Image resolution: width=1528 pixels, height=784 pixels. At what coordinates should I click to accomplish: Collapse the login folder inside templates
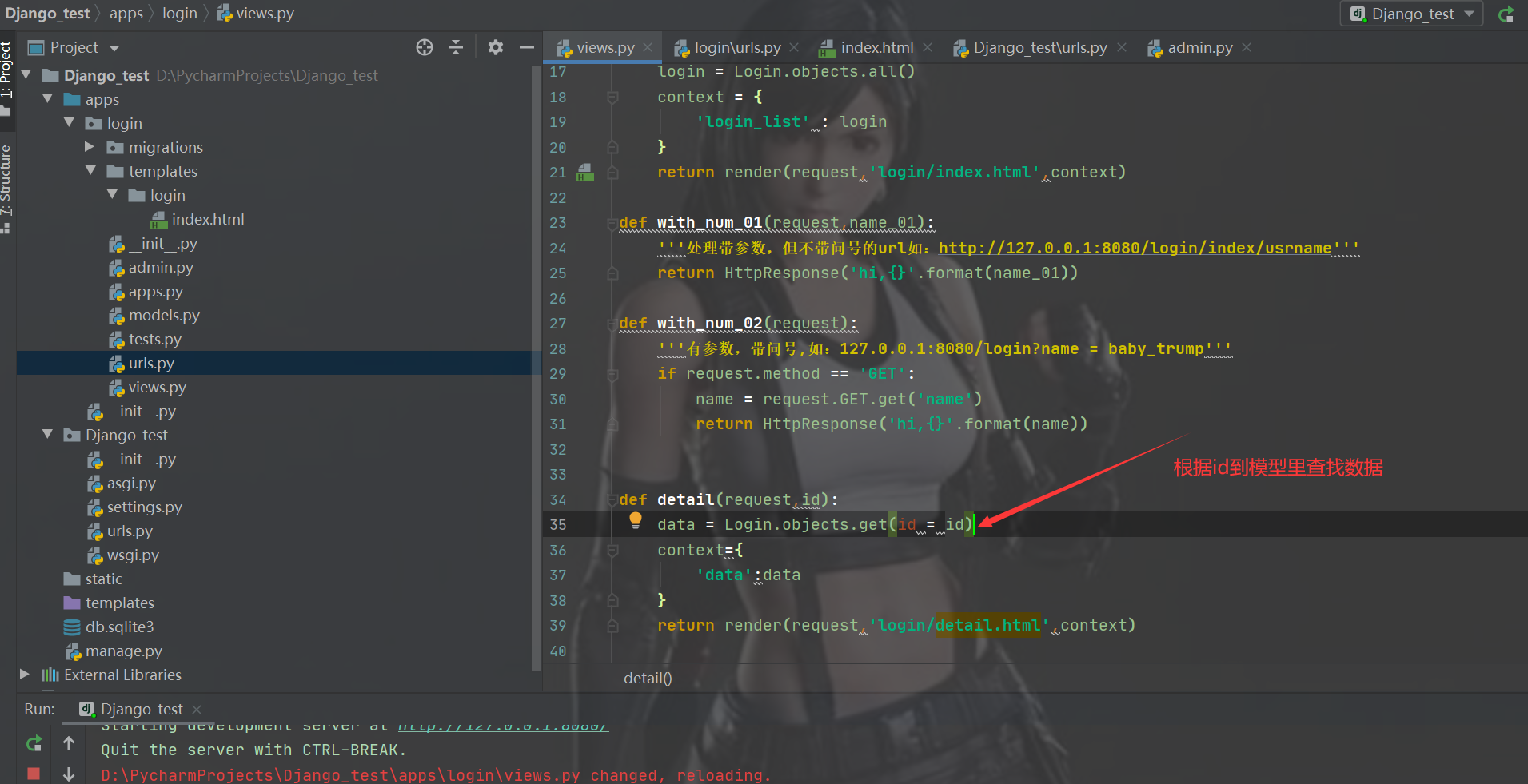click(x=113, y=194)
